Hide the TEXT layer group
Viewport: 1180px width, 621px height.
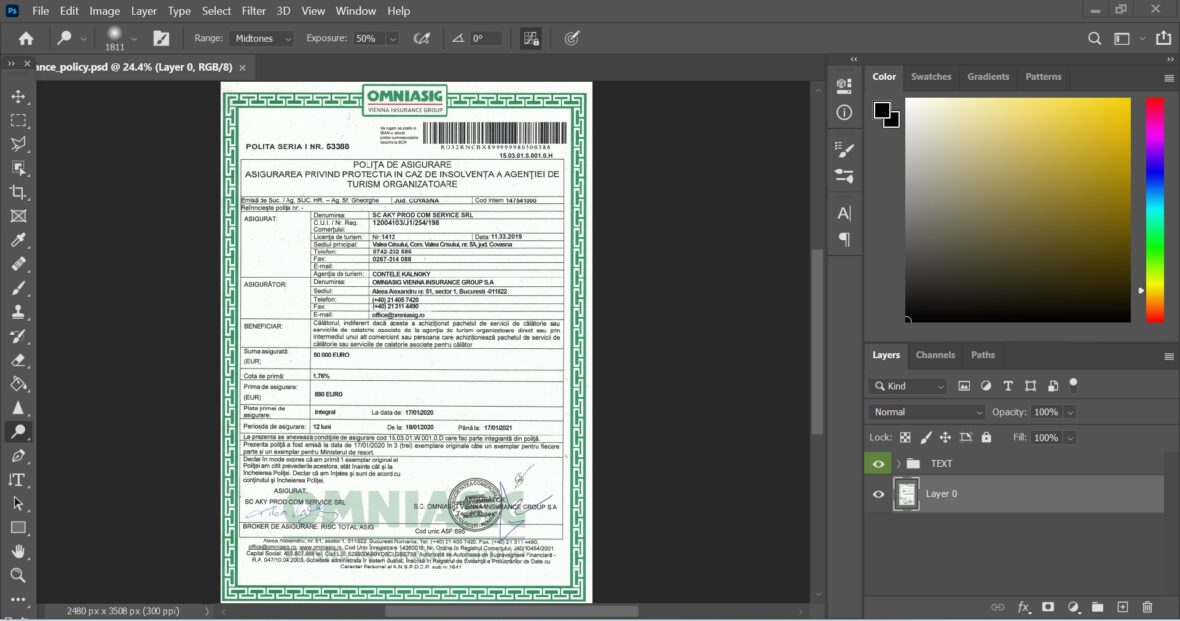tap(879, 463)
